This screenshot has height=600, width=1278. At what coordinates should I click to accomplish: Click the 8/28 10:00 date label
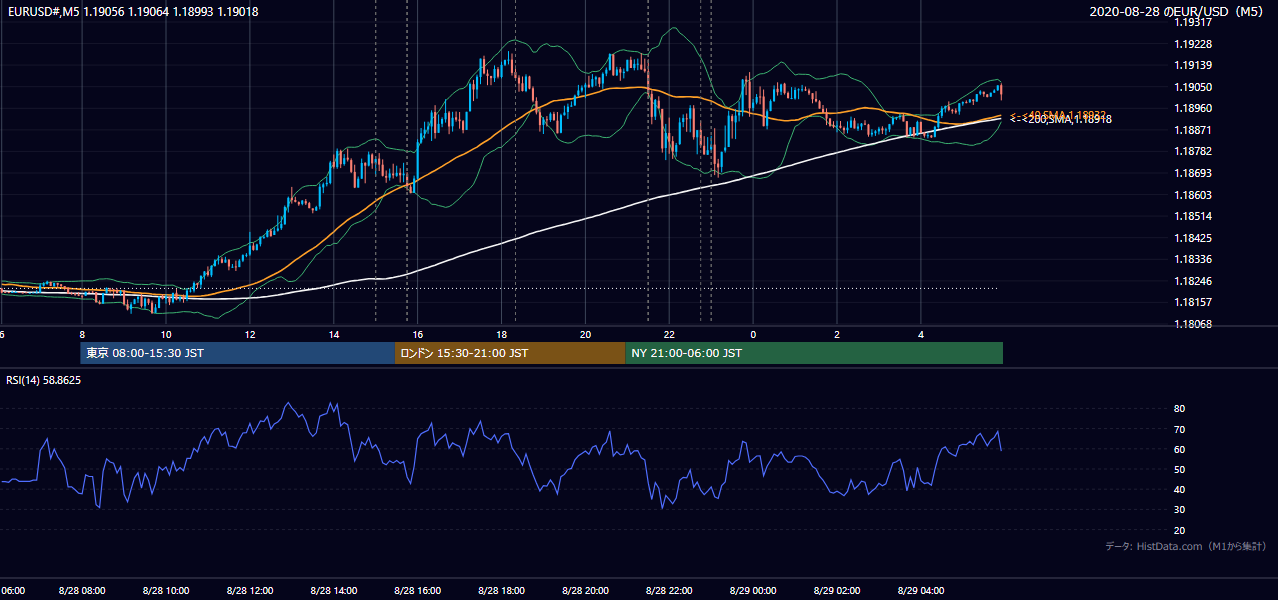[x=166, y=591]
